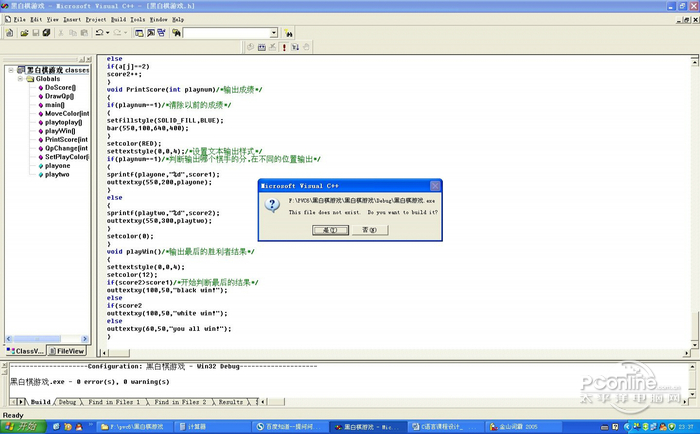Click 是 (Yes) to build the file
The height and width of the screenshot is (434, 700).
pyautogui.click(x=327, y=229)
